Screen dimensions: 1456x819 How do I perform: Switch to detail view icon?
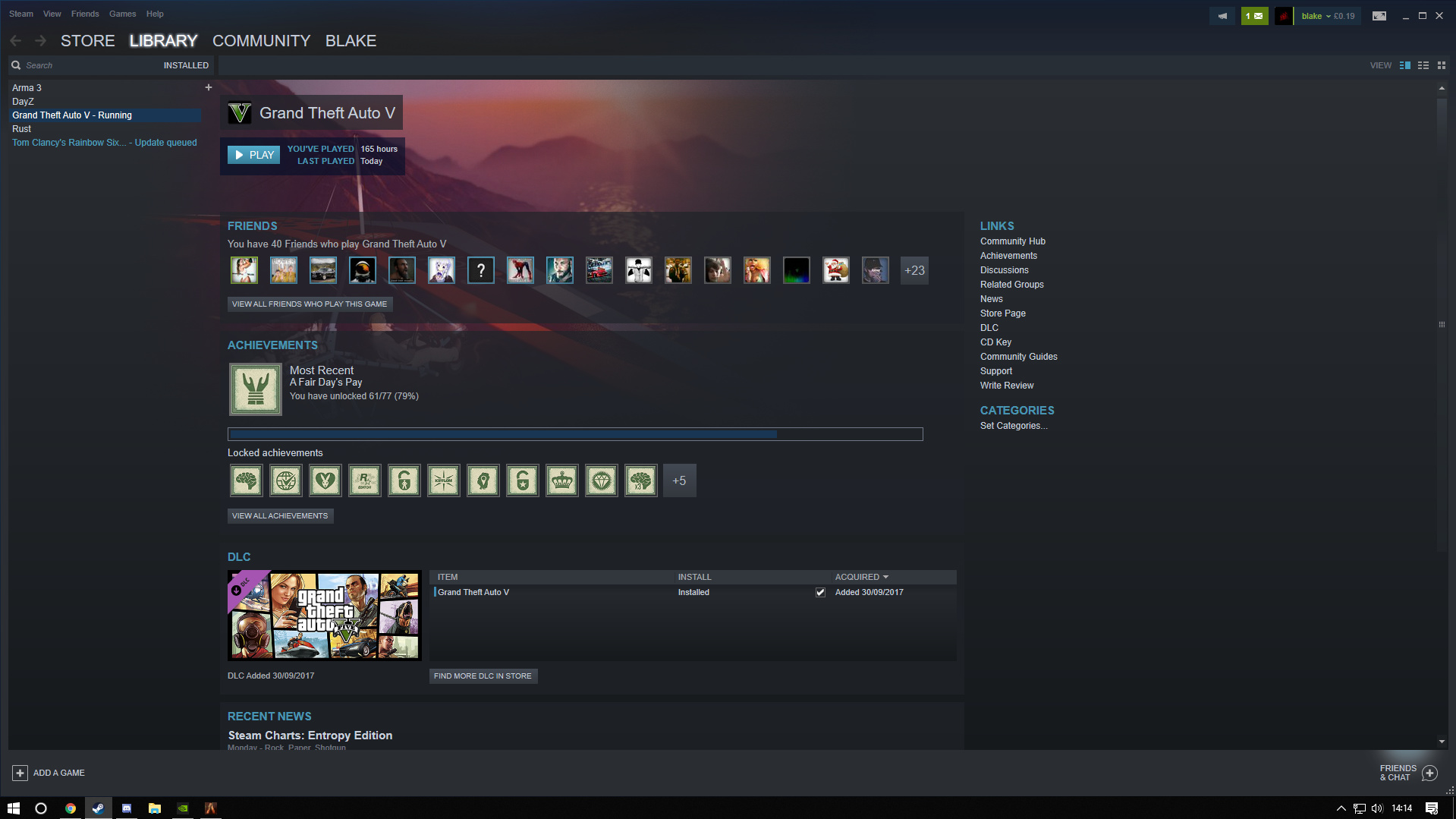[x=1405, y=65]
